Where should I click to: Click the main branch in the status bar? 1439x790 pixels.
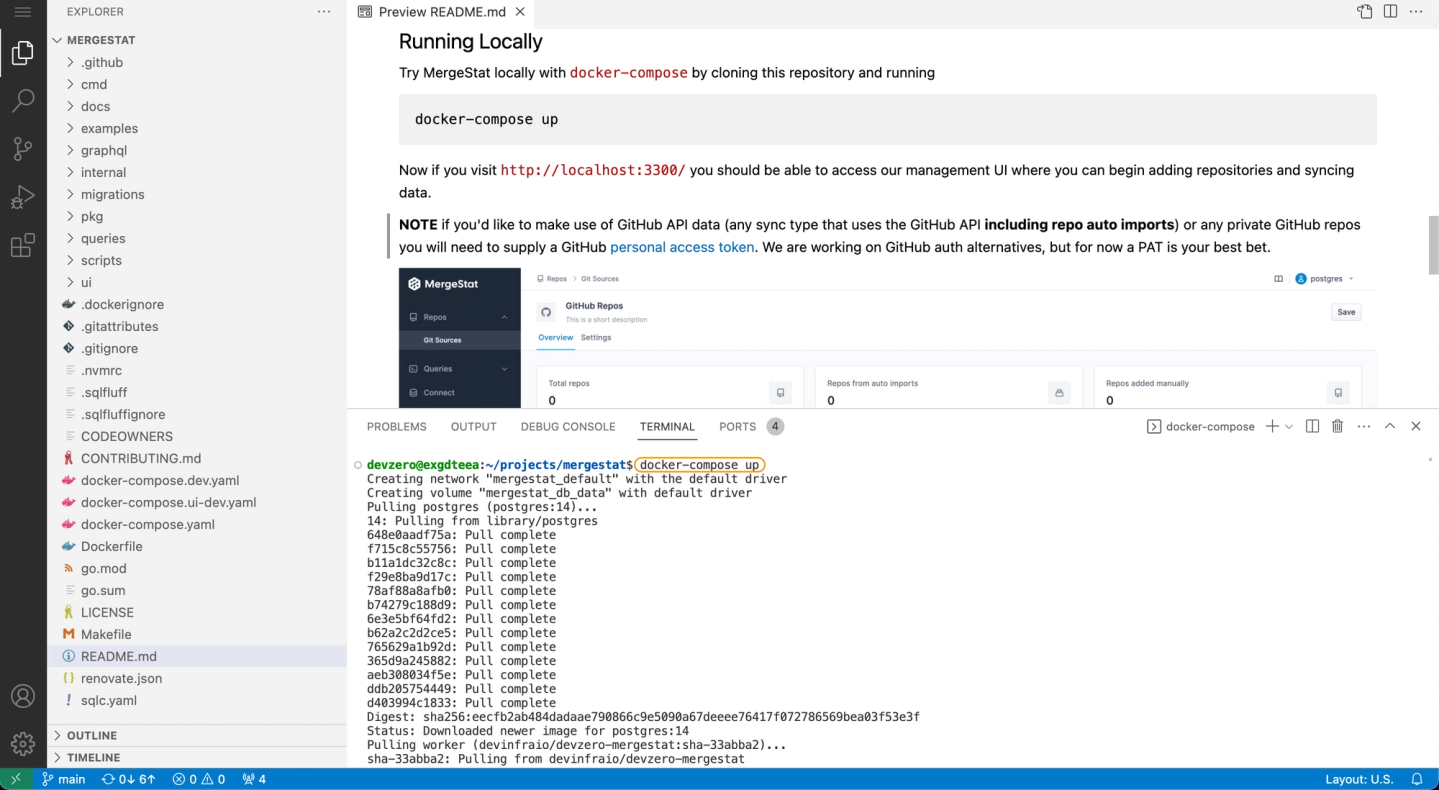click(64, 779)
